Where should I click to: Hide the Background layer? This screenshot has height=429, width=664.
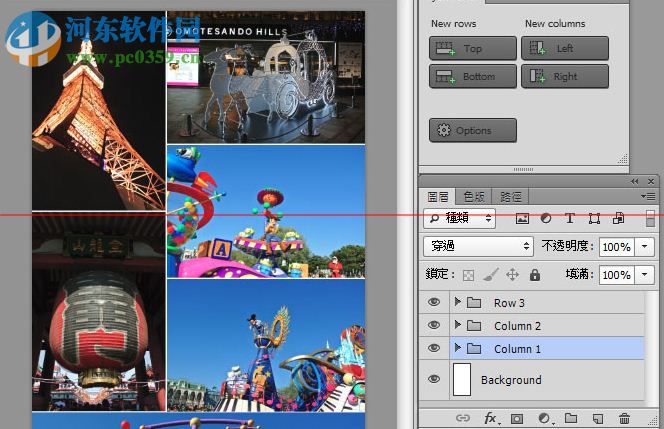[x=434, y=379]
